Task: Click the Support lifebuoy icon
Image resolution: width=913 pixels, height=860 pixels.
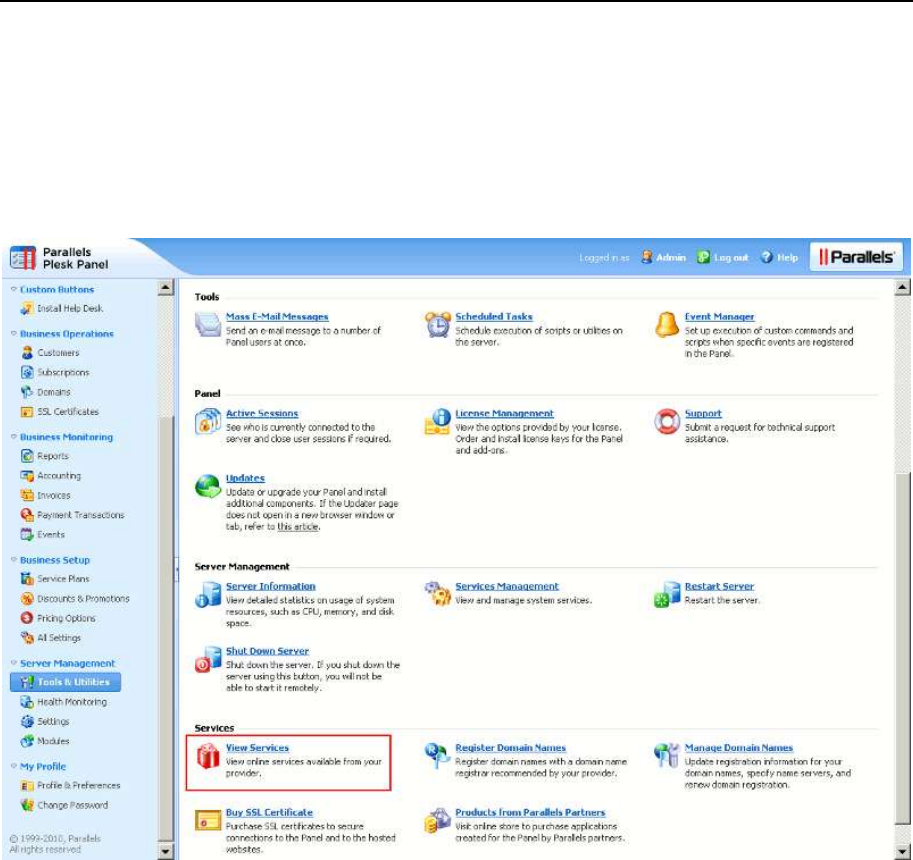Action: click(667, 421)
